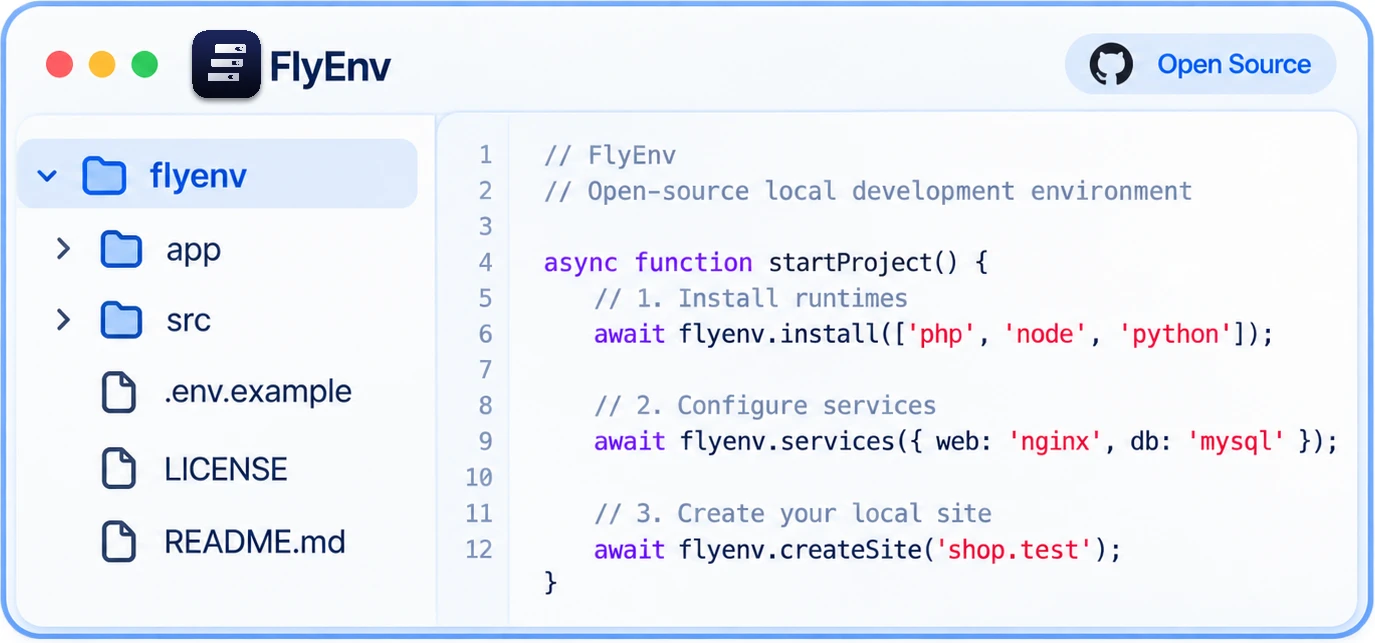
Task: Click the FlyEnv app logo icon
Action: coord(226,64)
